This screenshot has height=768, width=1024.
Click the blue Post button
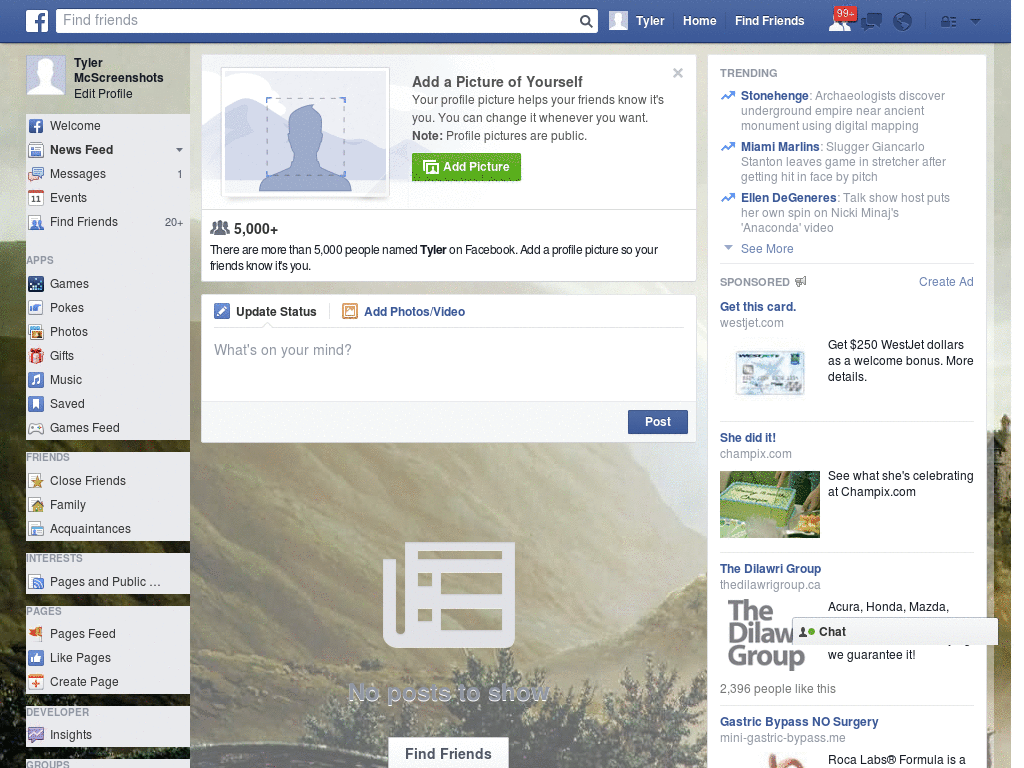658,422
